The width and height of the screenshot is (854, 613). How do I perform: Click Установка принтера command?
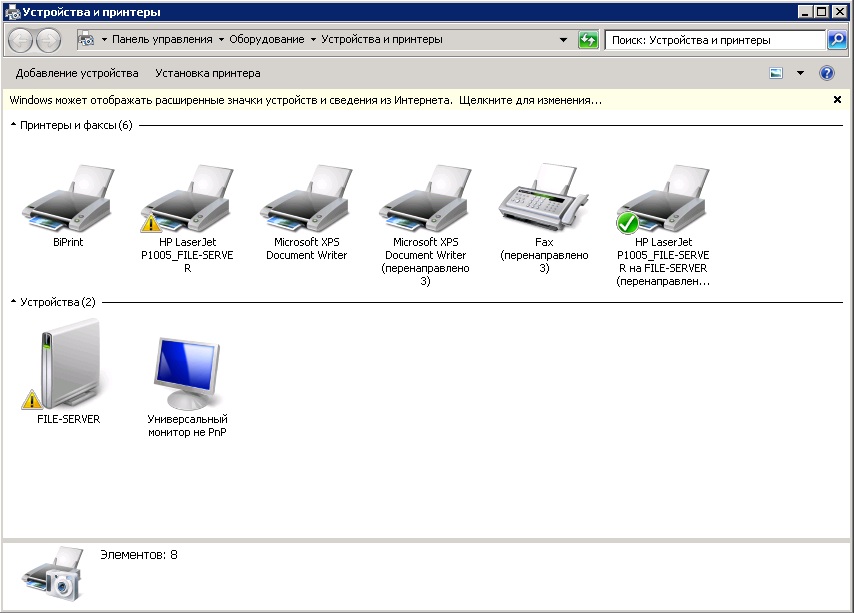[x=208, y=73]
